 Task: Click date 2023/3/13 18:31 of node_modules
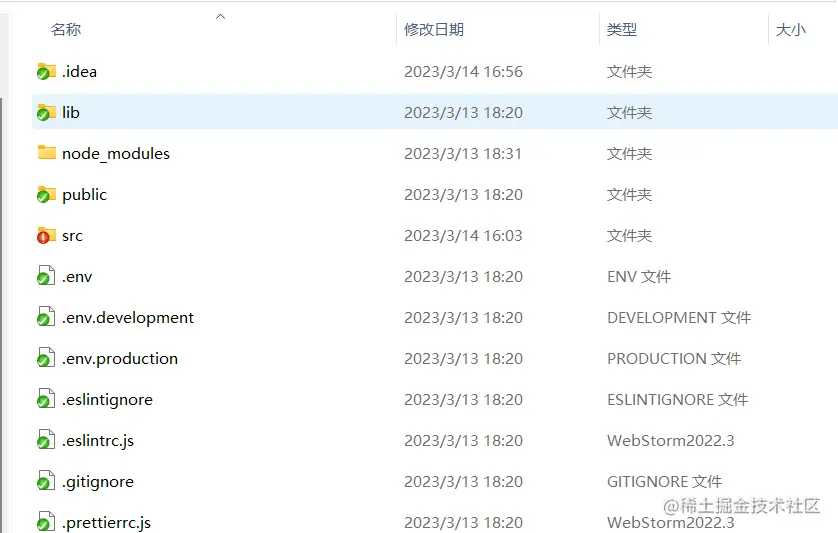463,153
